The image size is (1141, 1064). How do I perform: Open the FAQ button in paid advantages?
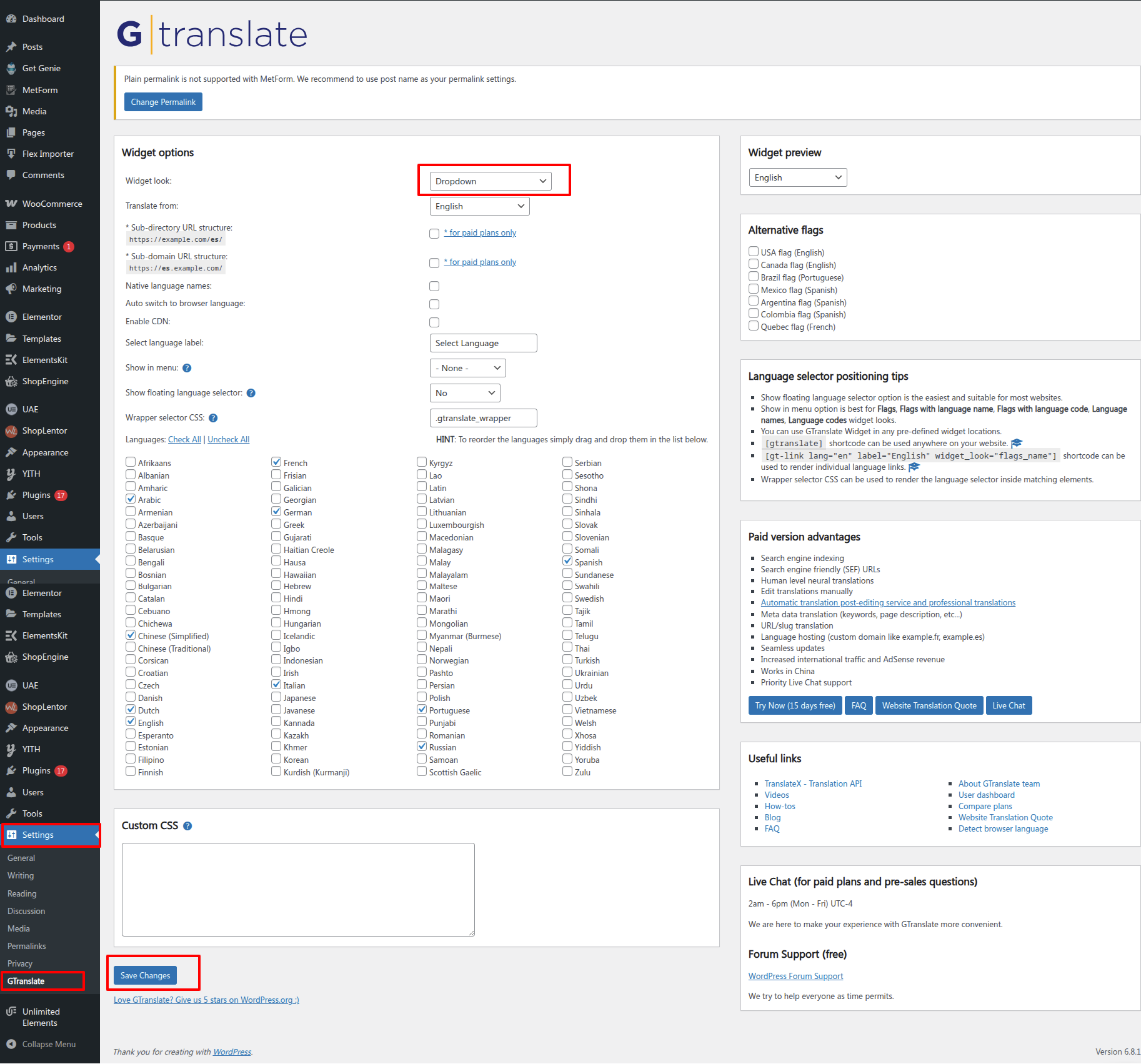(859, 705)
